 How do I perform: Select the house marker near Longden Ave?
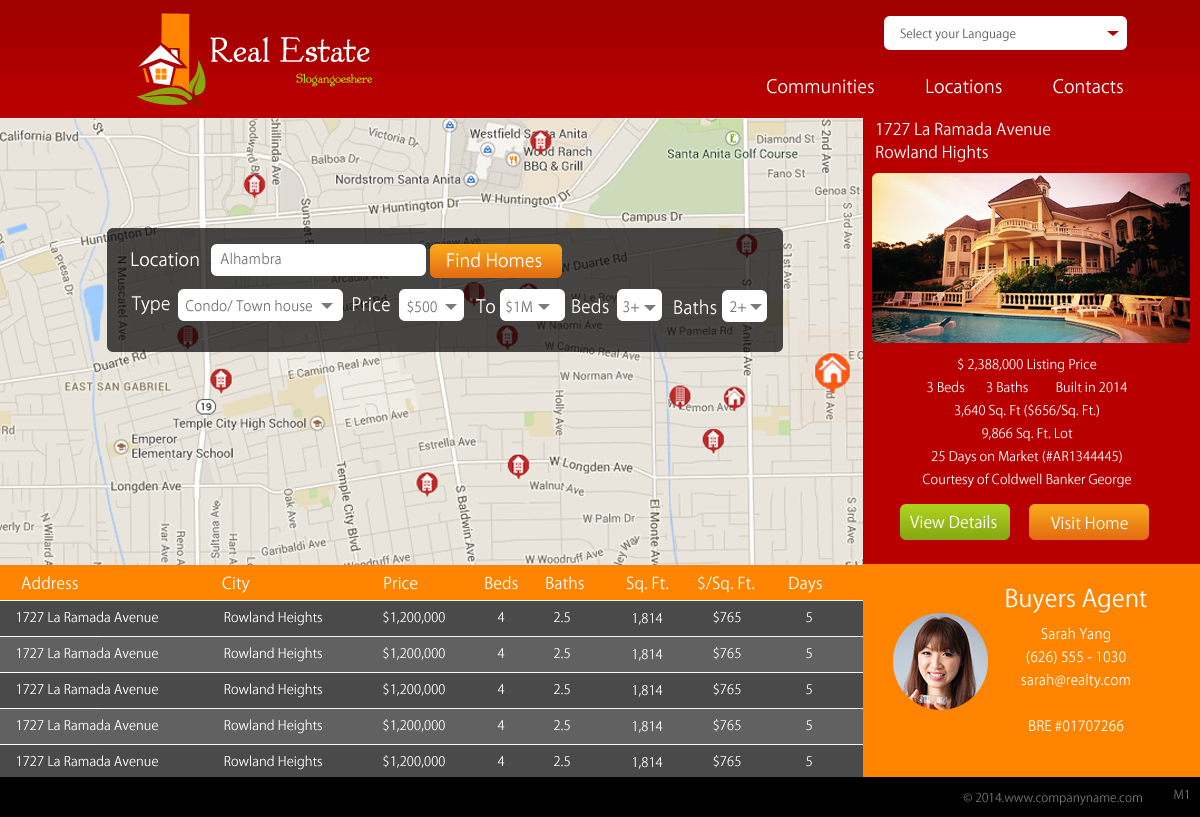(518, 466)
